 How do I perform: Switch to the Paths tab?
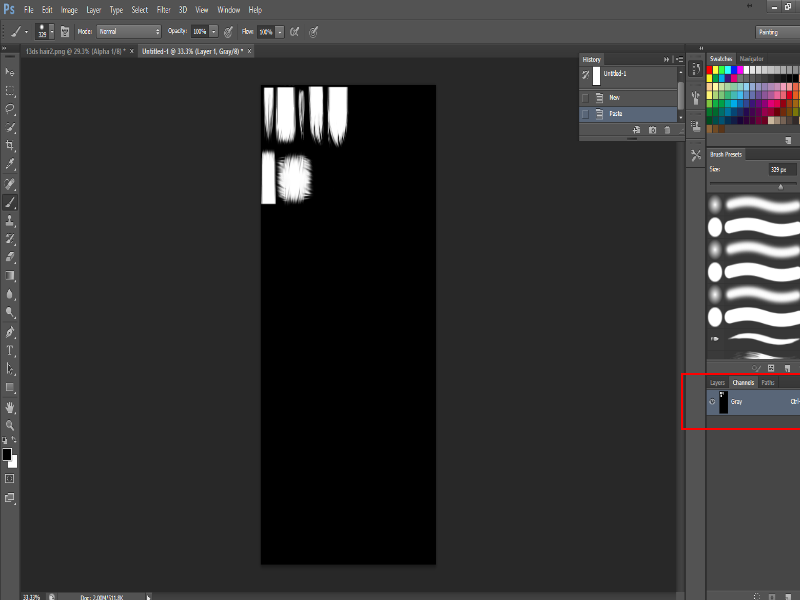(x=768, y=382)
